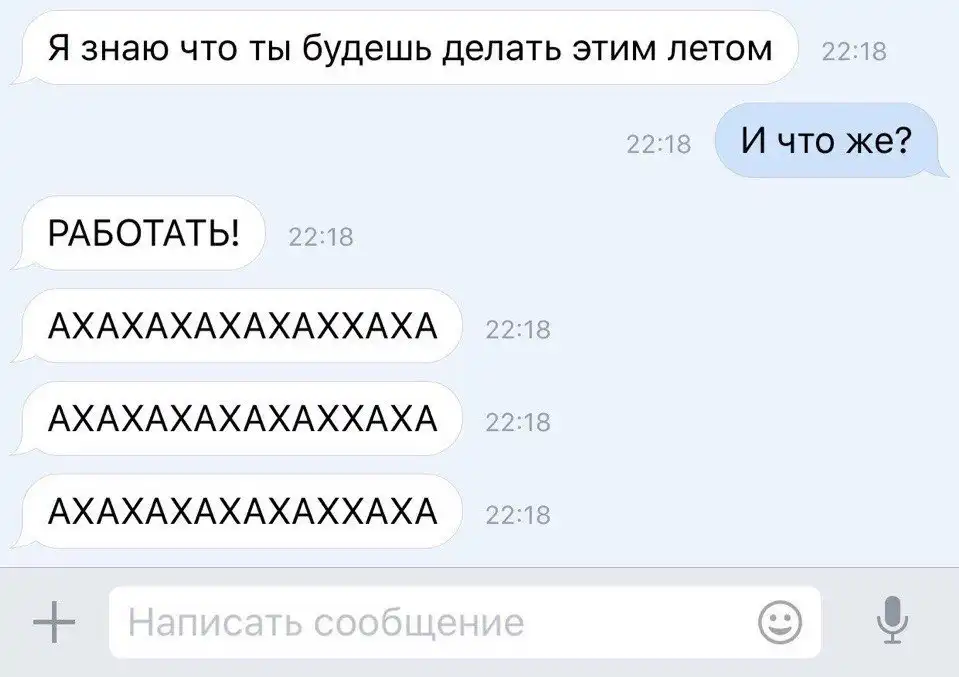Click the timestamp beside the first АХАХАХА message
Image resolution: width=959 pixels, height=677 pixels.
(518, 330)
